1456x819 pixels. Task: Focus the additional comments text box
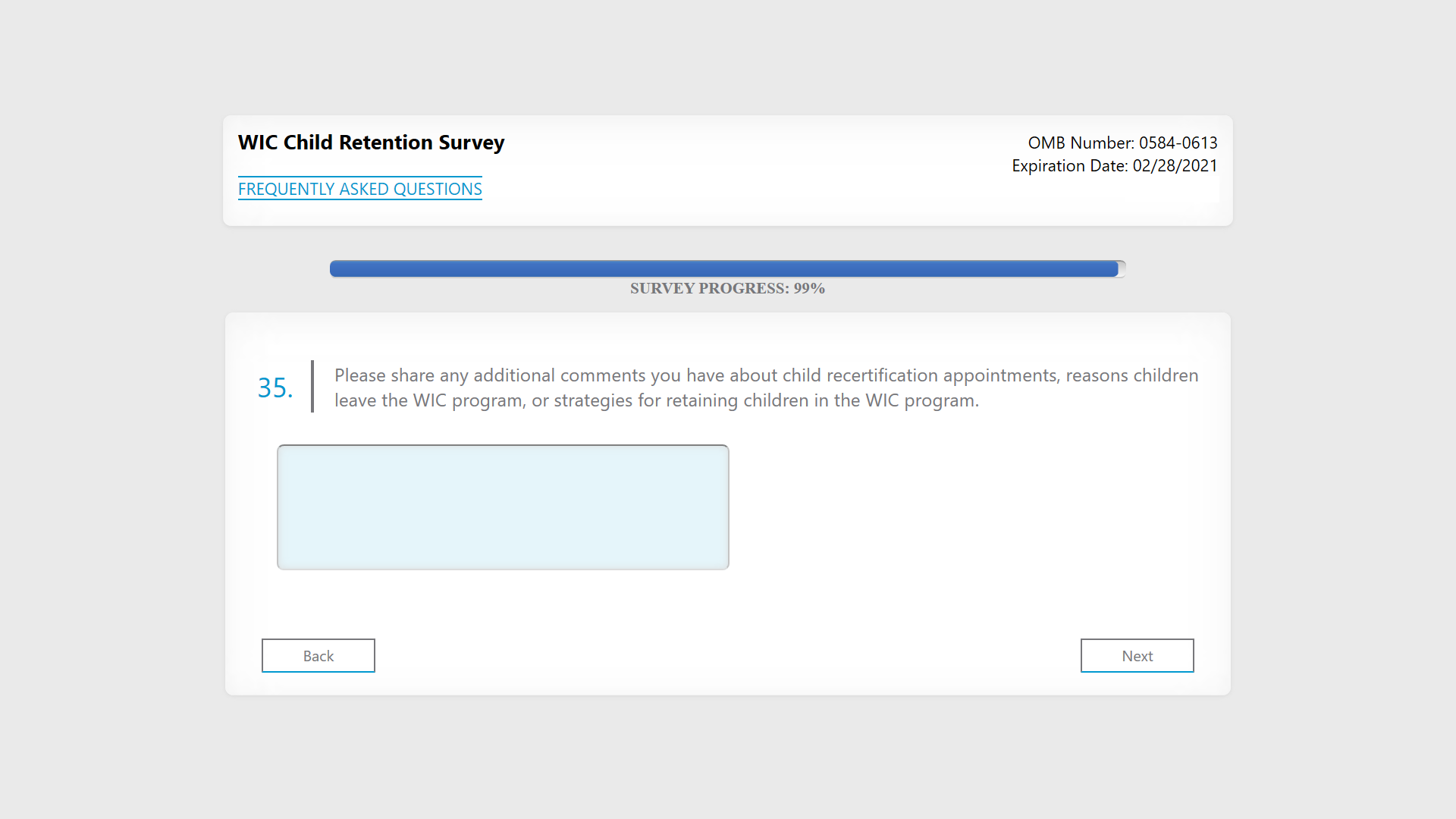[503, 507]
